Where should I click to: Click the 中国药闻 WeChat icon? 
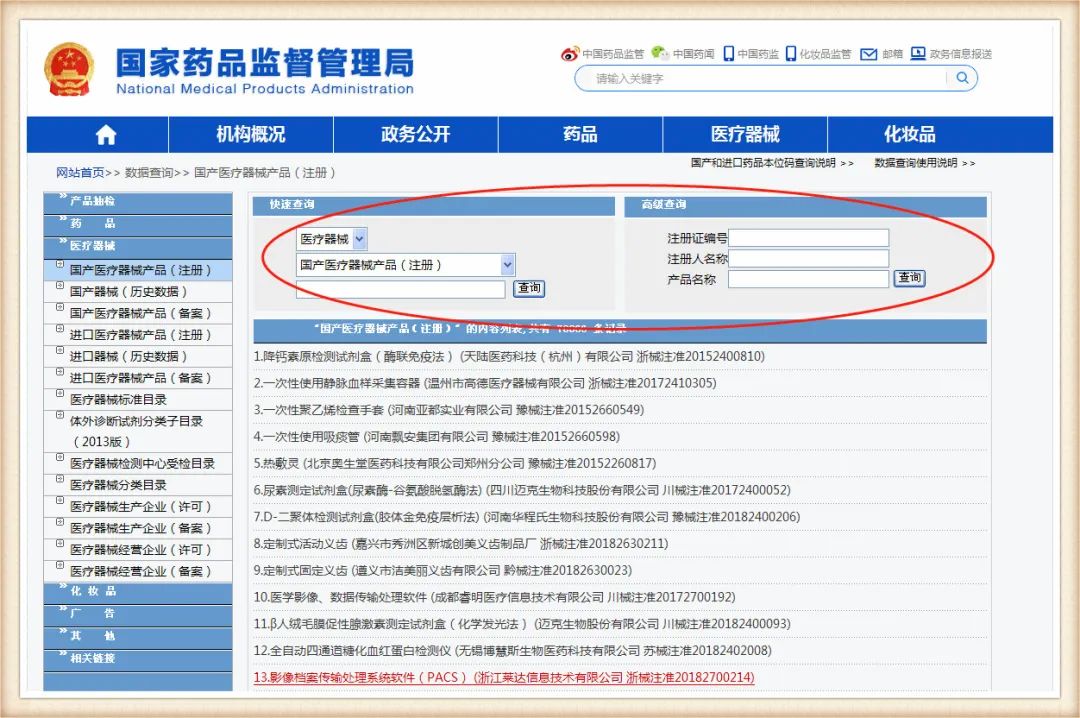click(x=658, y=53)
